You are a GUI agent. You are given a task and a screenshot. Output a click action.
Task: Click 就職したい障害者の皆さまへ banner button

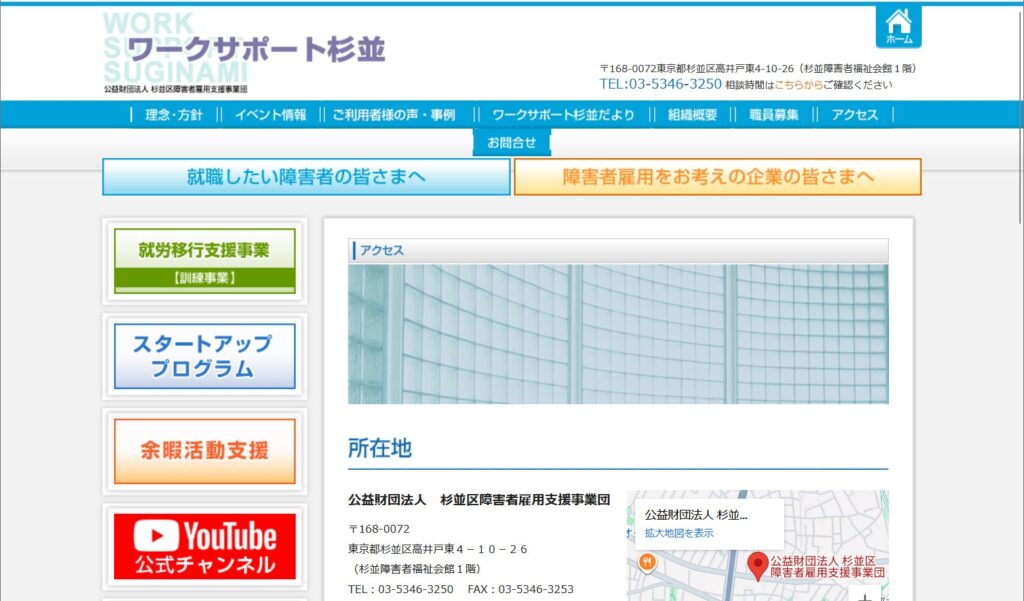[306, 177]
